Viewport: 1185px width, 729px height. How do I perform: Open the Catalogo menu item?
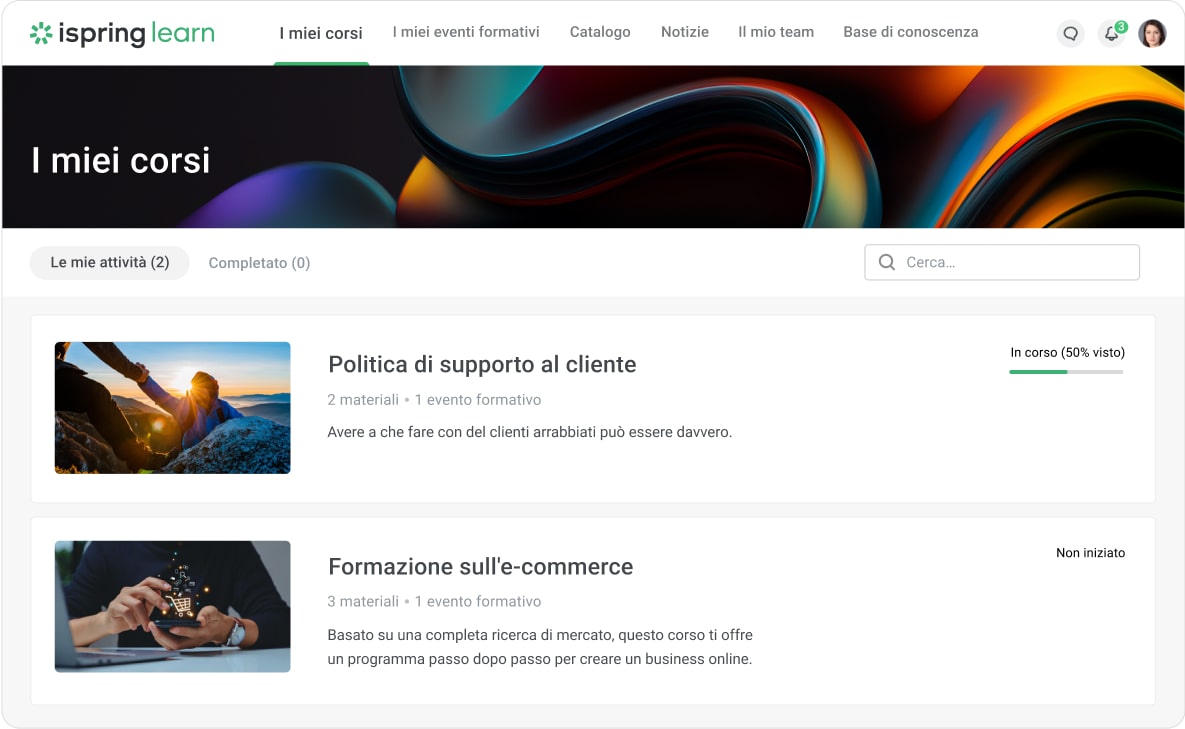pos(600,32)
